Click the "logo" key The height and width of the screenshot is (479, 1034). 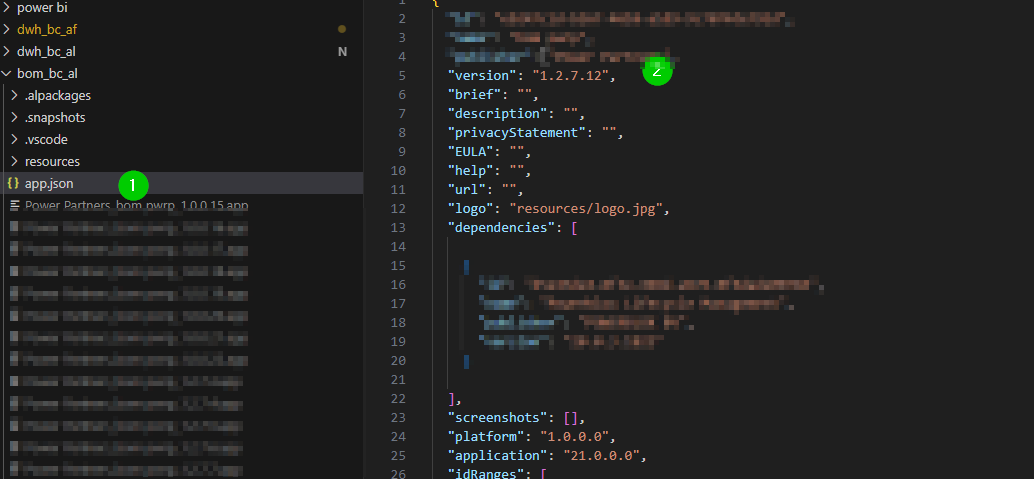coord(470,209)
